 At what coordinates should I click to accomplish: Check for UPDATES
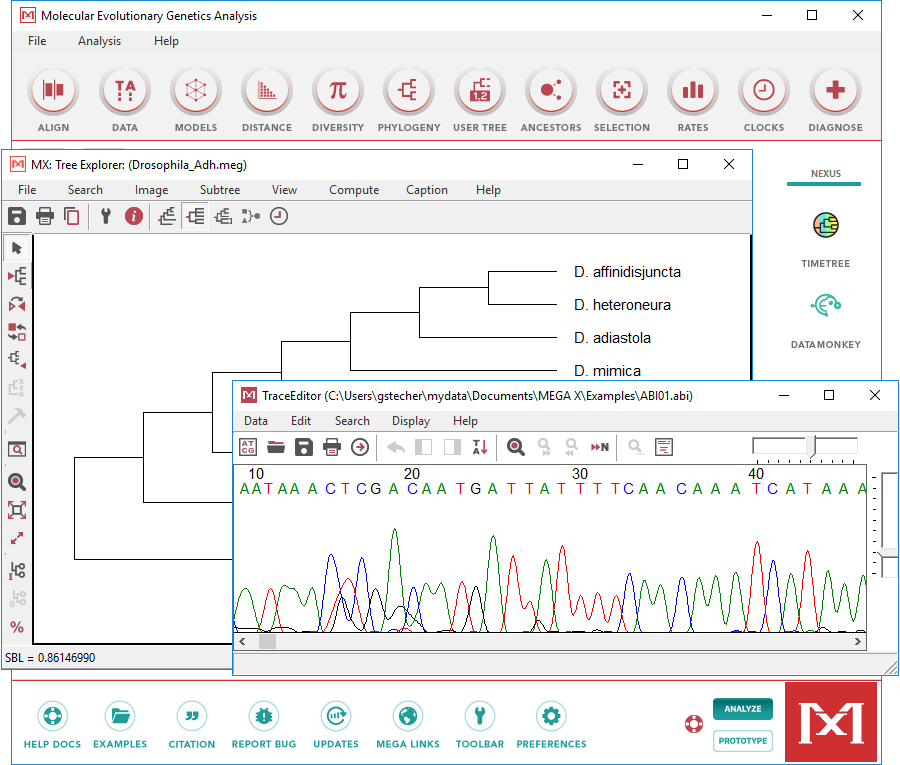tap(336, 725)
